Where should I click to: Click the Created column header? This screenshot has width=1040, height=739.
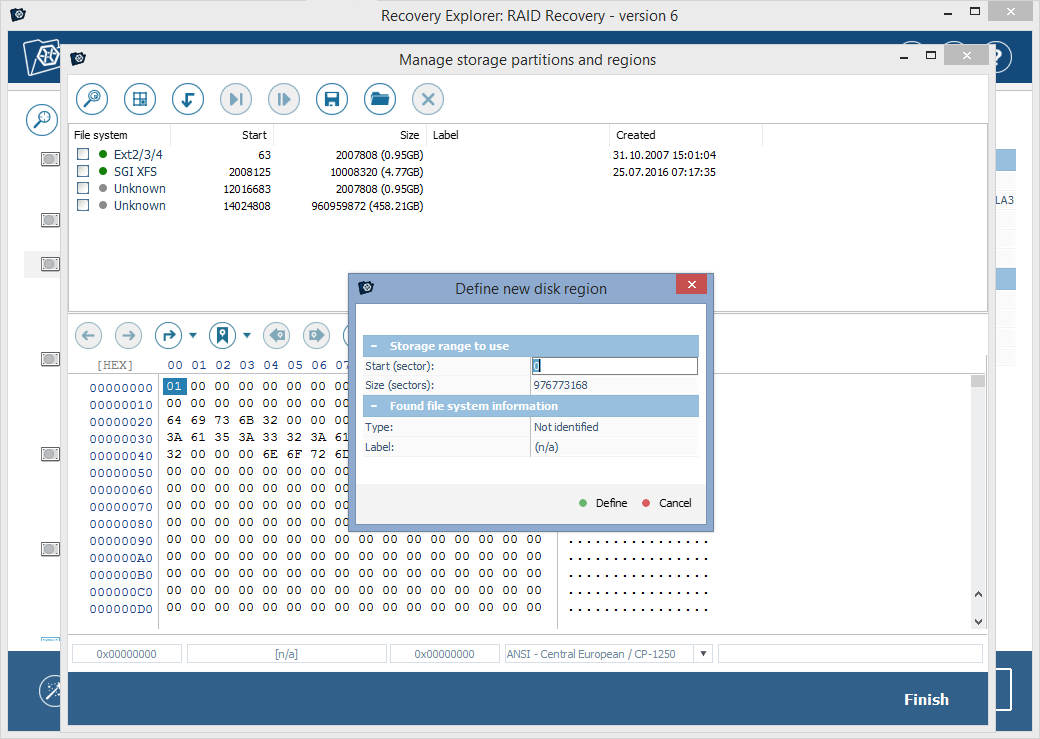click(x=686, y=135)
